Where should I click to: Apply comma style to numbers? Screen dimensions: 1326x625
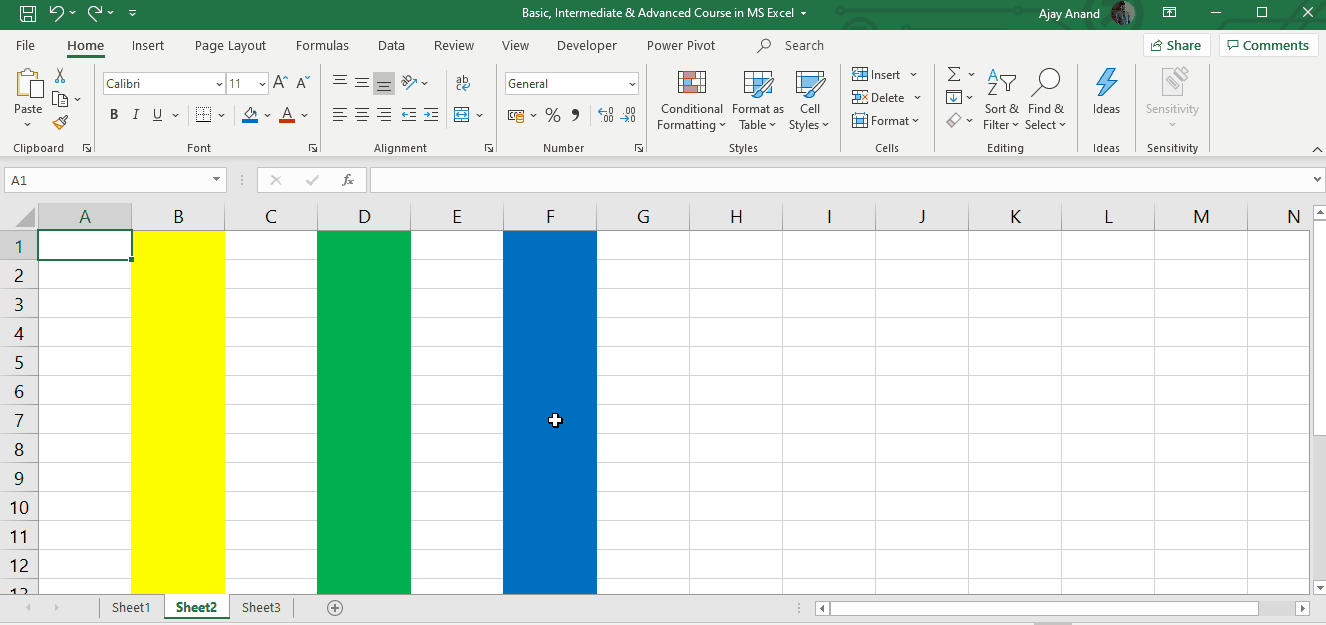[574, 115]
